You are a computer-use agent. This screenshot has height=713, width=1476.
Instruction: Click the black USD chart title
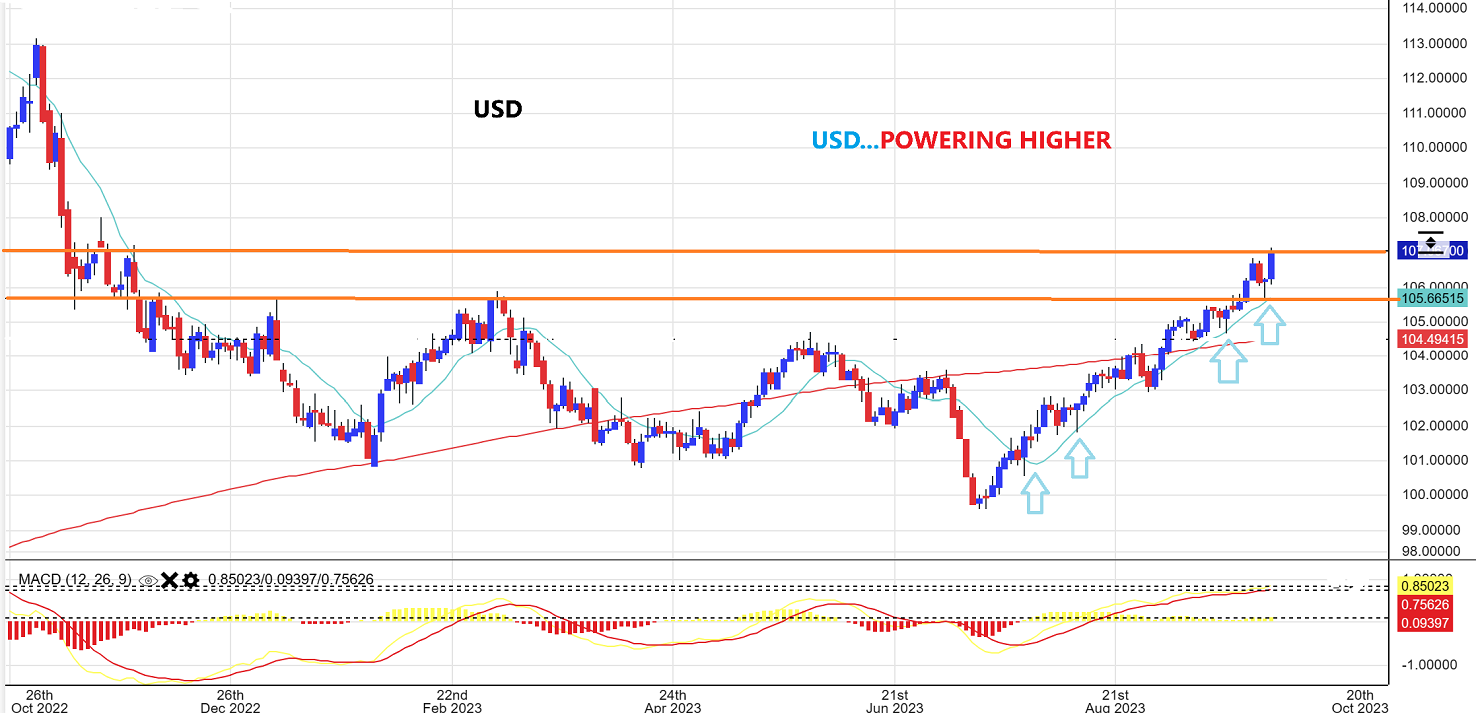pyautogui.click(x=498, y=109)
